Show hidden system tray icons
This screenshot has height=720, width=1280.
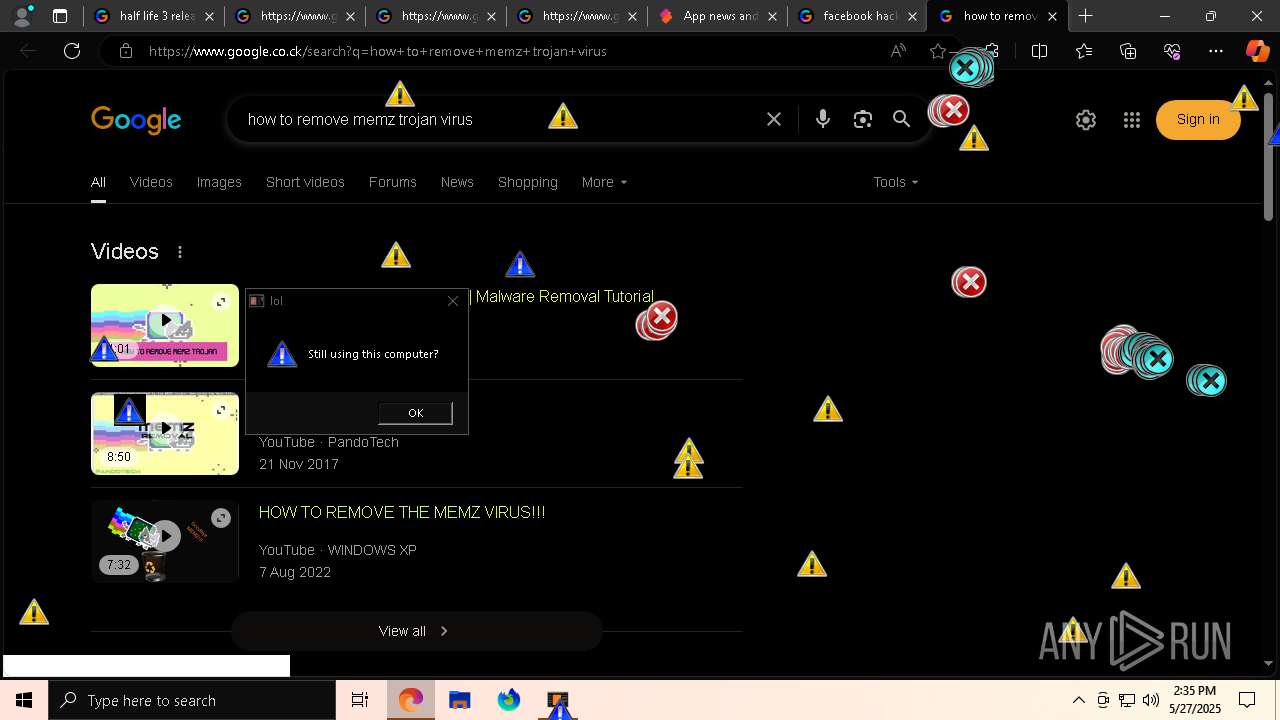tap(1078, 700)
